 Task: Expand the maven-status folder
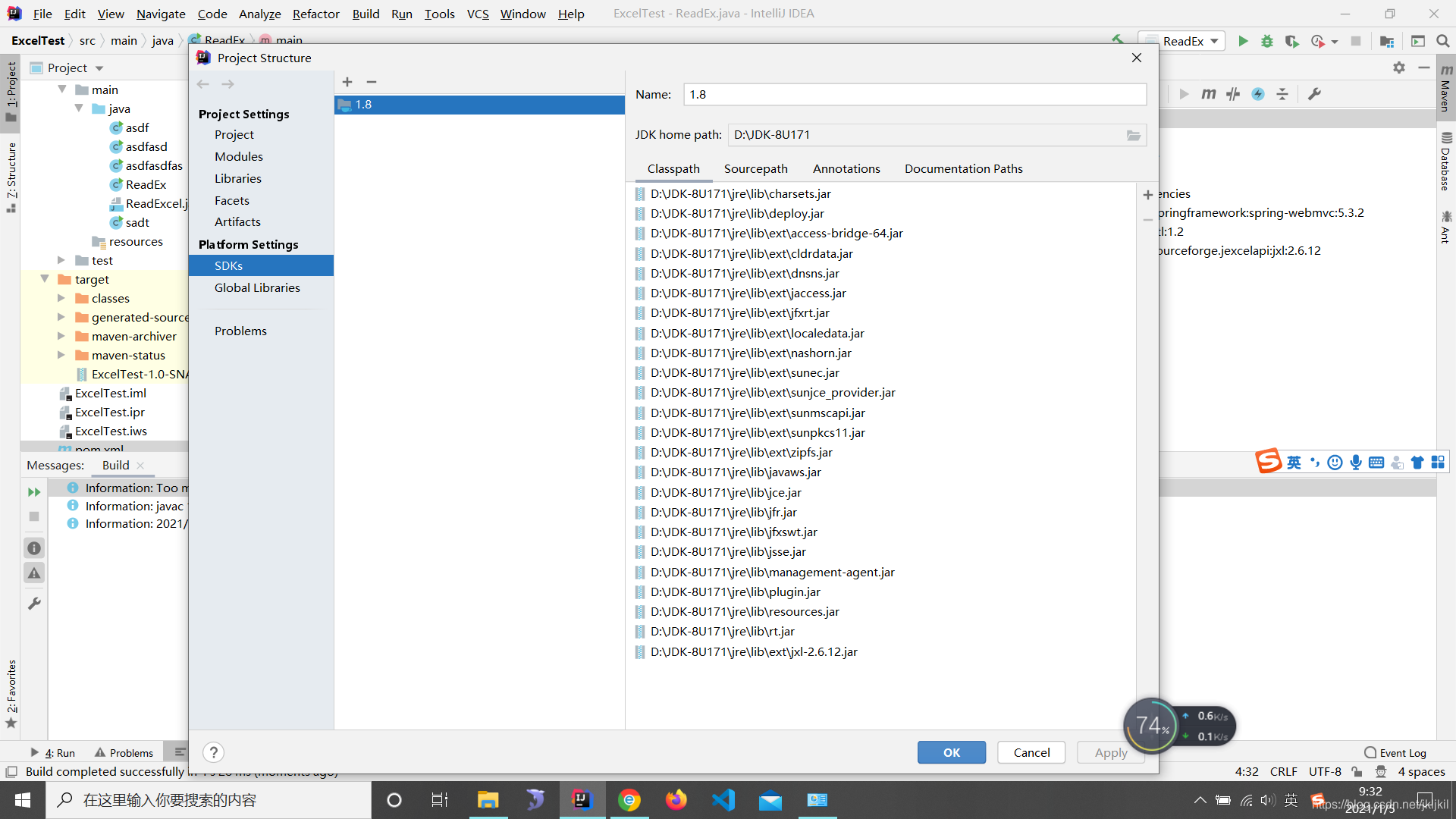[x=61, y=355]
